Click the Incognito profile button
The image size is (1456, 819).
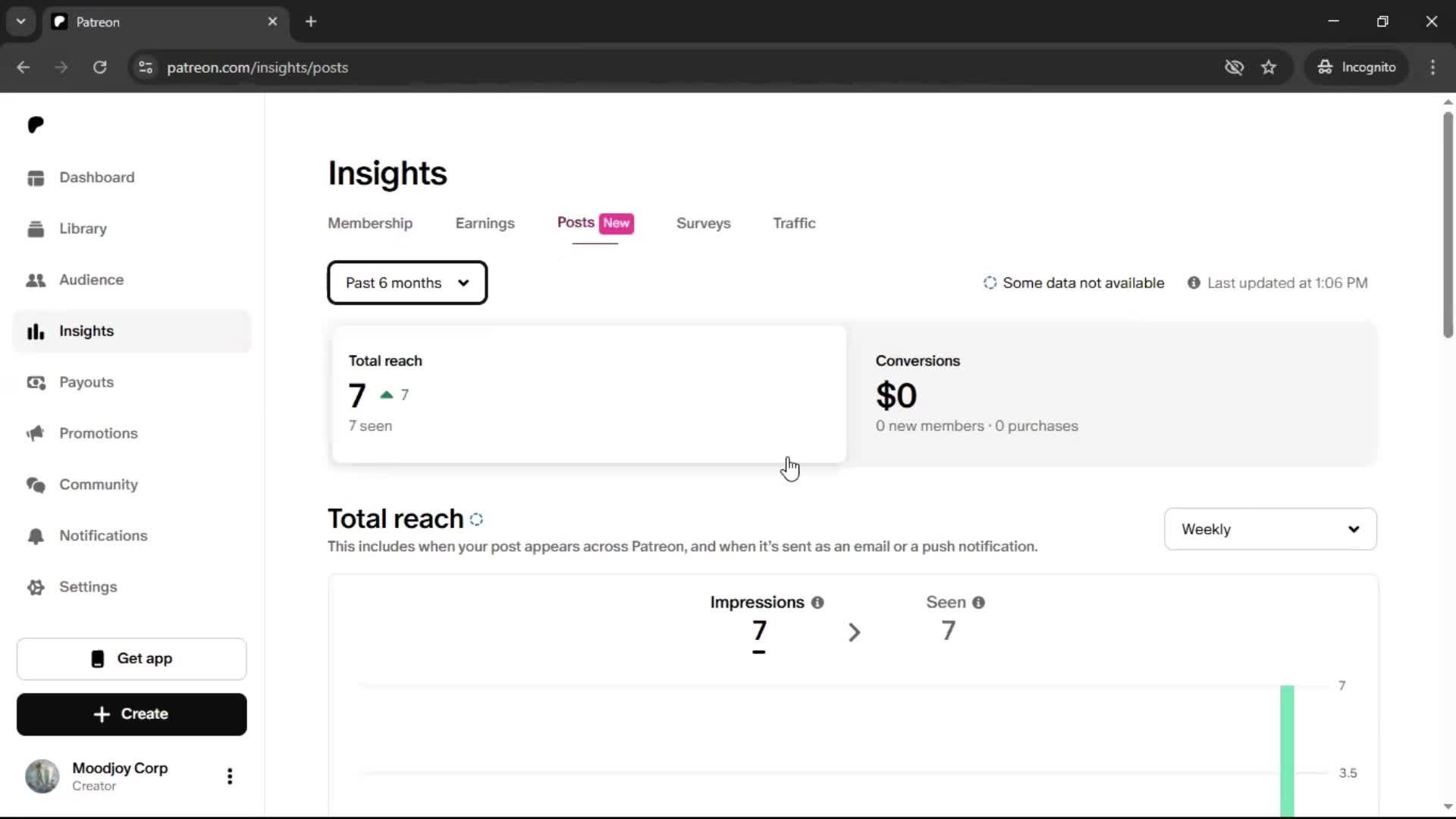[1357, 67]
